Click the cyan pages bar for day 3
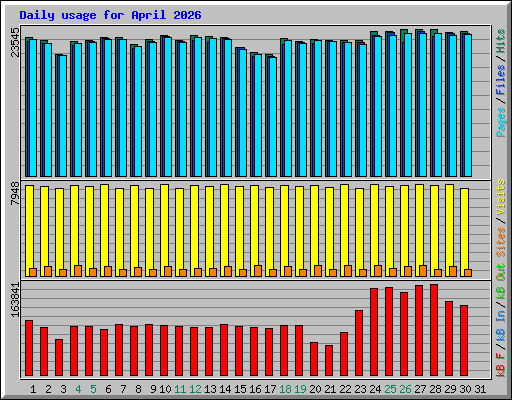The width and height of the screenshot is (512, 400). (63, 116)
